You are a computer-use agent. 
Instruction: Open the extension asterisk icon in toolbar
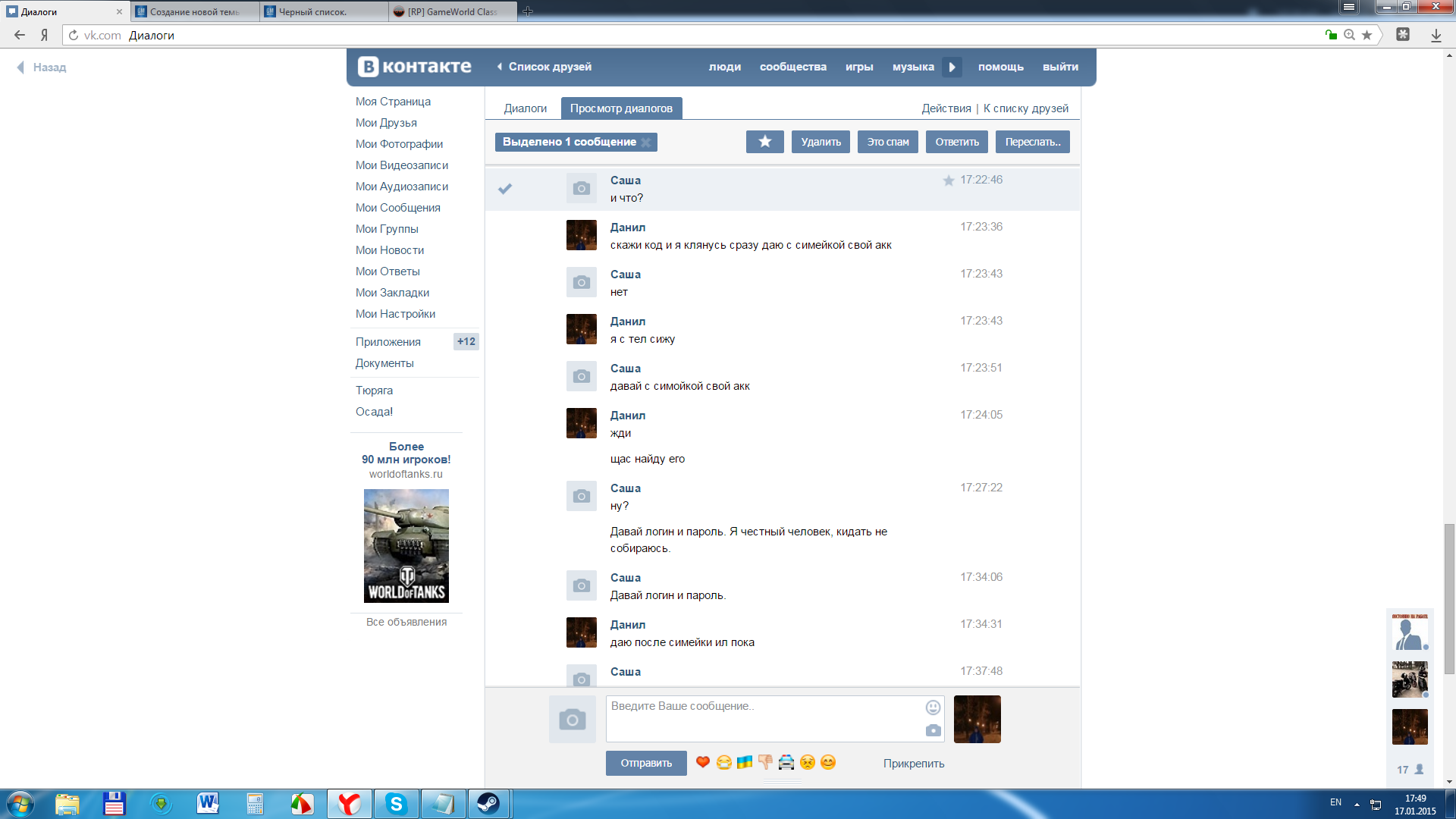pyautogui.click(x=1403, y=35)
